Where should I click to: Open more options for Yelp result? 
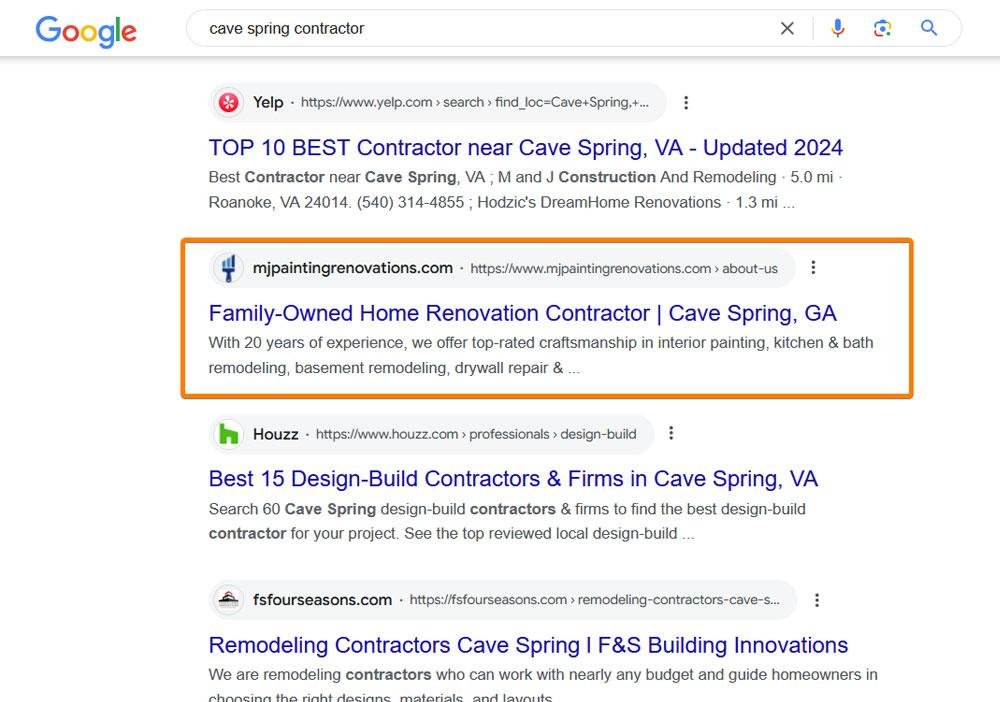click(x=686, y=102)
